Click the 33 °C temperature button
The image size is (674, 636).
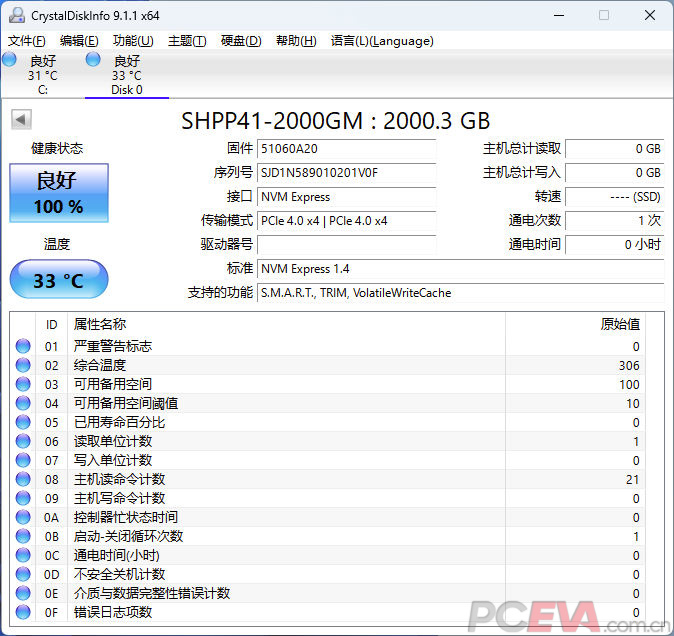[58, 280]
